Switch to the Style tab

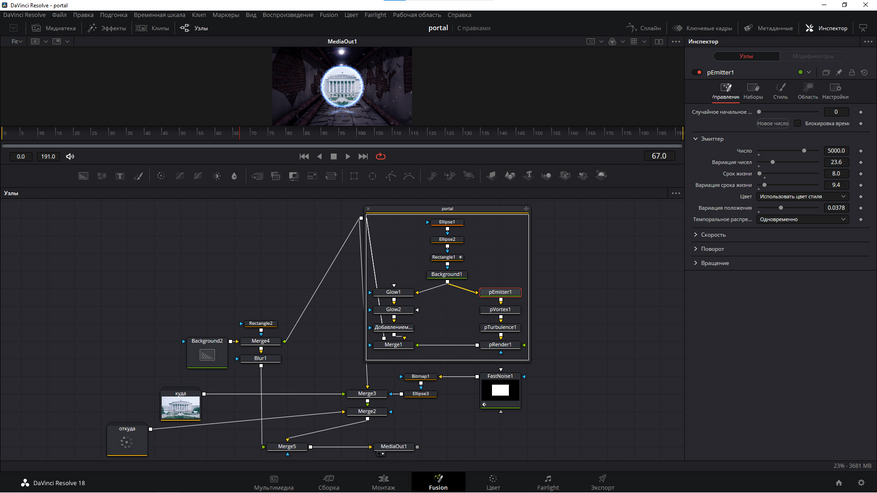[780, 91]
